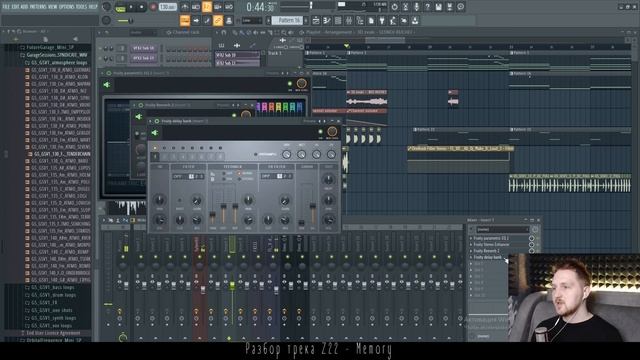This screenshot has width=640, height=360.
Task: Disable the orange countdown-before-recording button
Action: coord(207,7)
